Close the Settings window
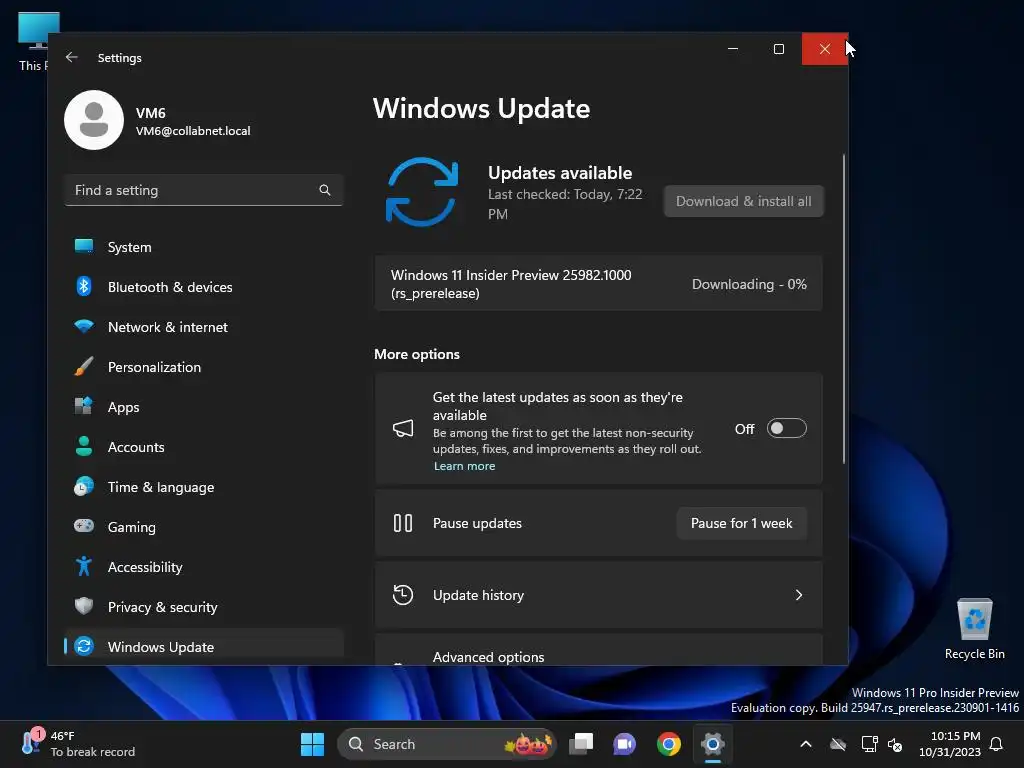The image size is (1024, 768). coord(825,49)
